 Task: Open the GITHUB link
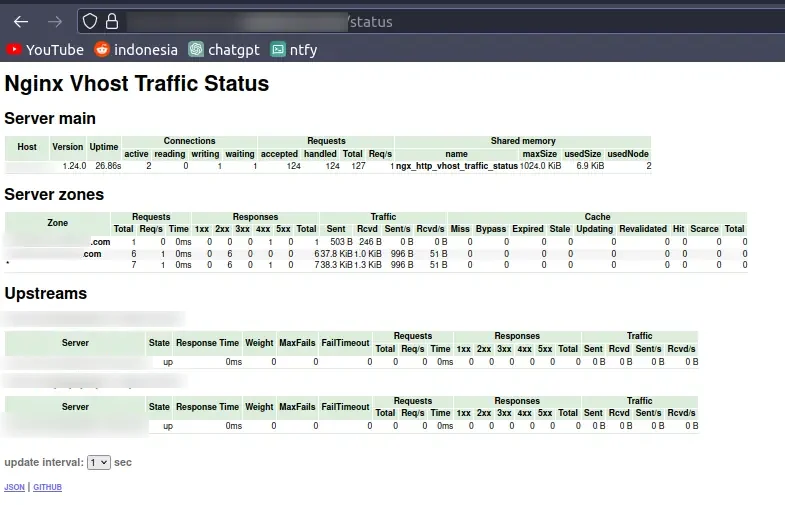pyautogui.click(x=48, y=487)
